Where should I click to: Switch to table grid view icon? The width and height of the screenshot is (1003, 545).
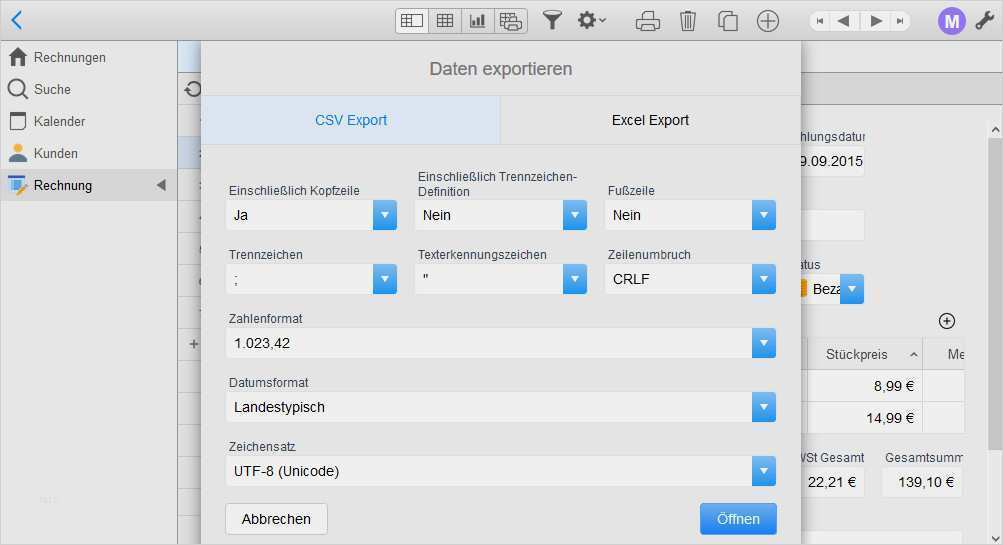pyautogui.click(x=445, y=20)
